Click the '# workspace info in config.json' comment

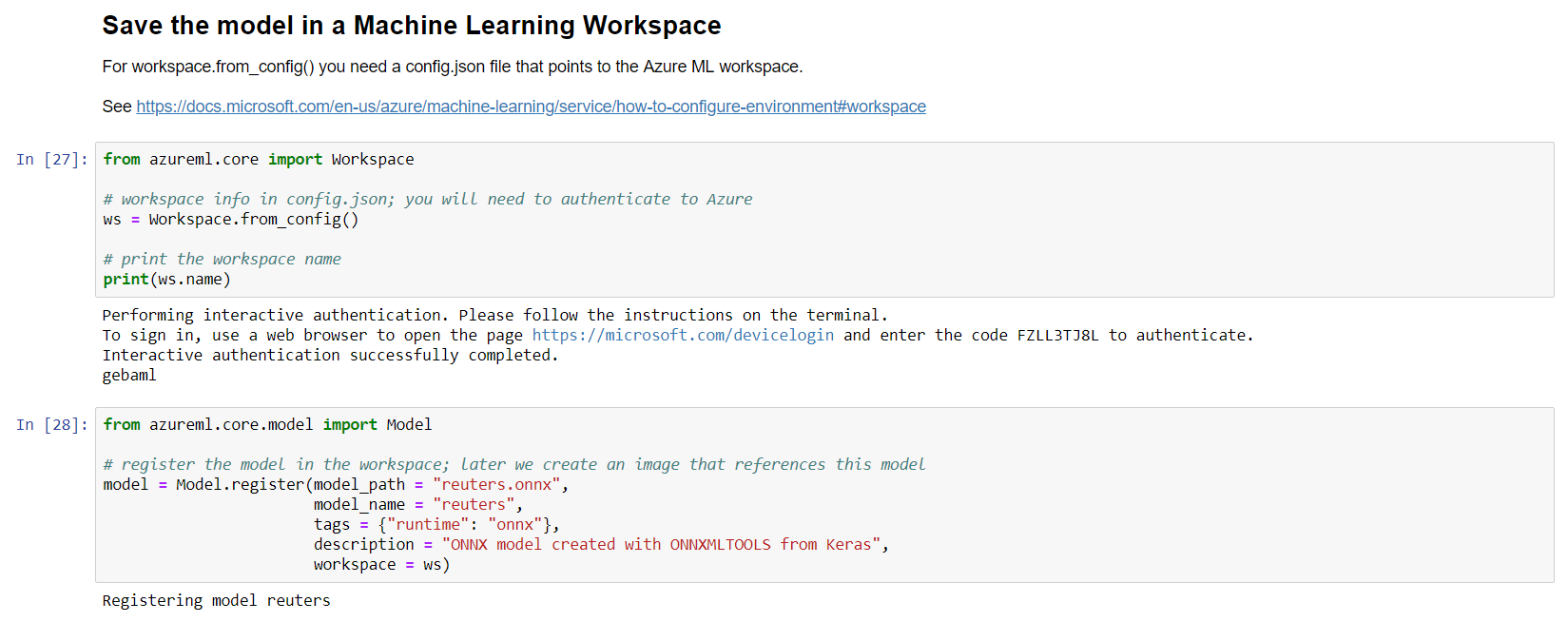(x=427, y=200)
